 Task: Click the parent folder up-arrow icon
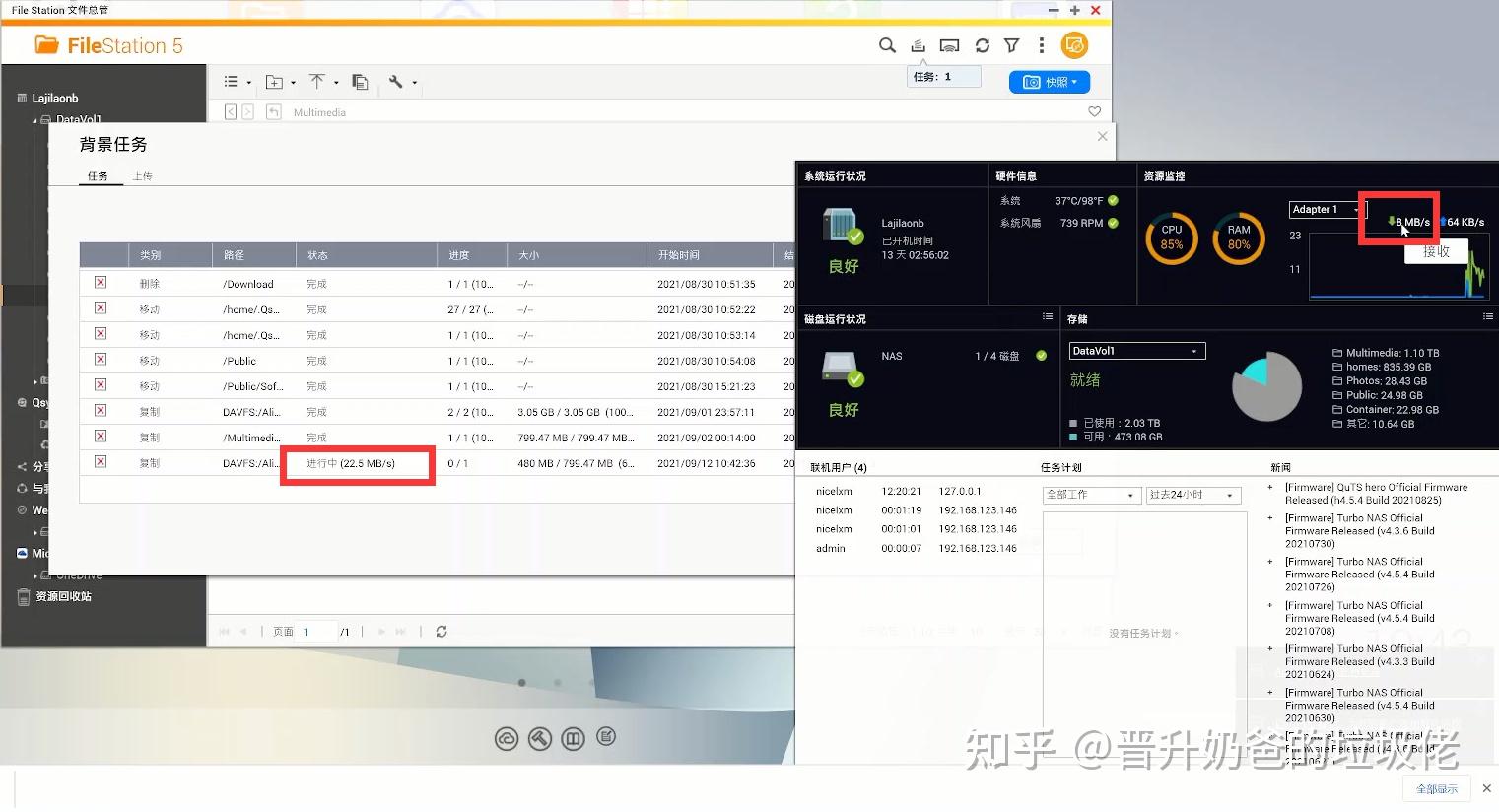274,112
